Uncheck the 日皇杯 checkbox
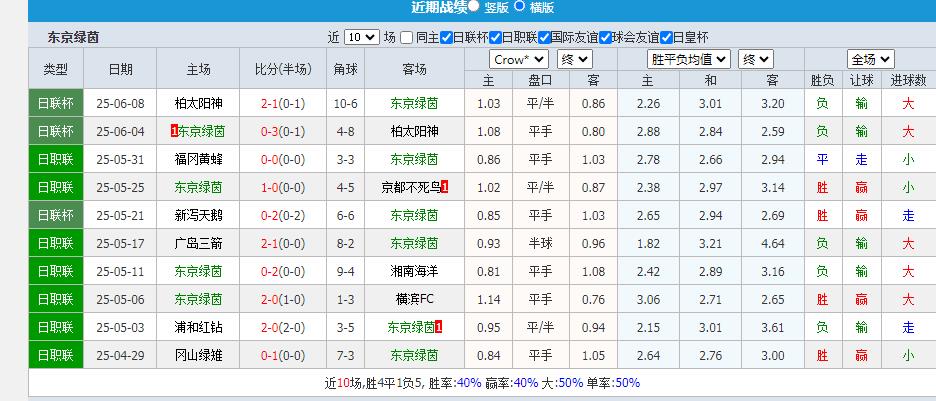Image resolution: width=936 pixels, height=401 pixels. pyautogui.click(x=666, y=37)
